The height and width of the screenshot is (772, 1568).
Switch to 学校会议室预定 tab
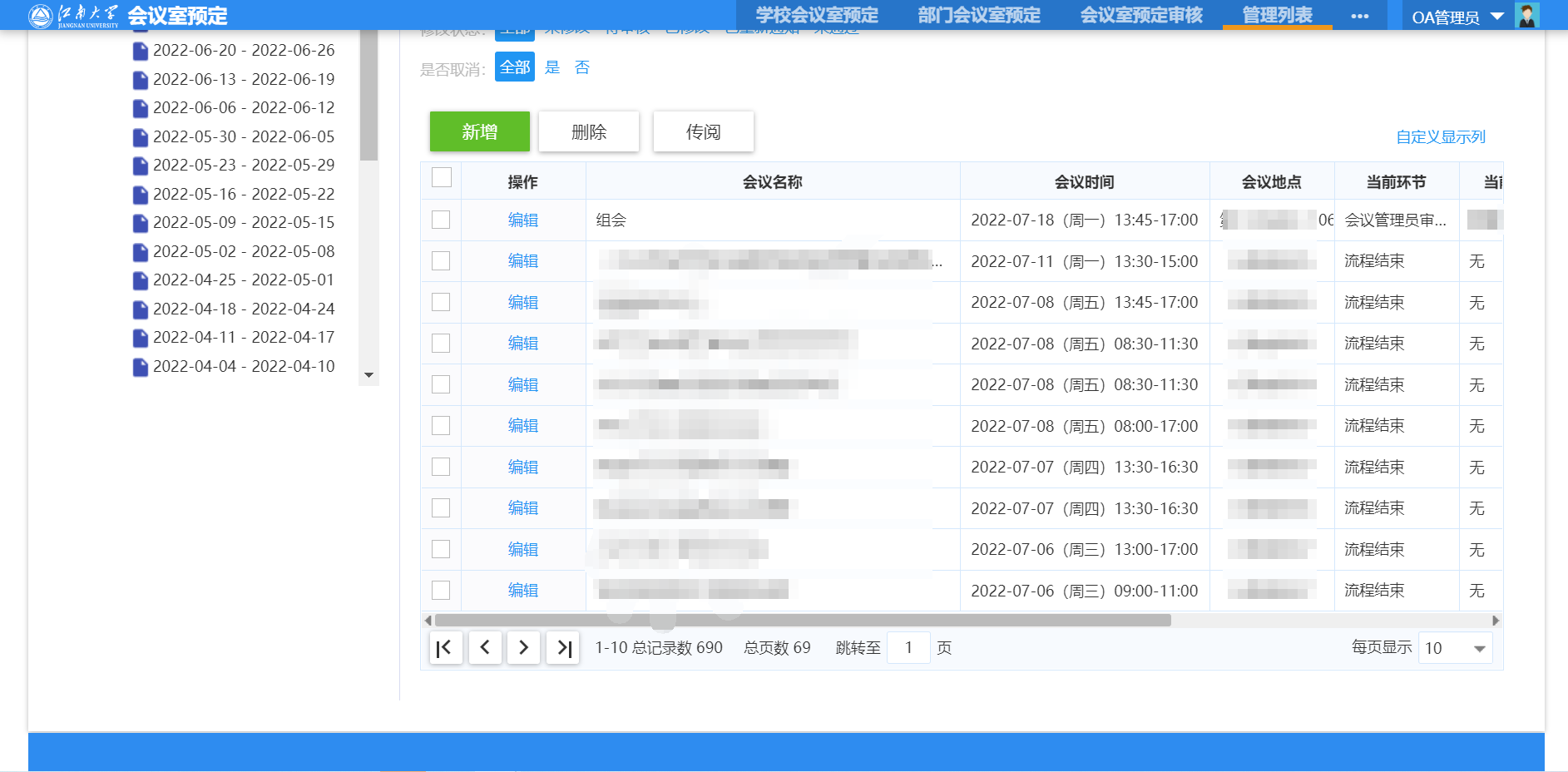tap(817, 16)
